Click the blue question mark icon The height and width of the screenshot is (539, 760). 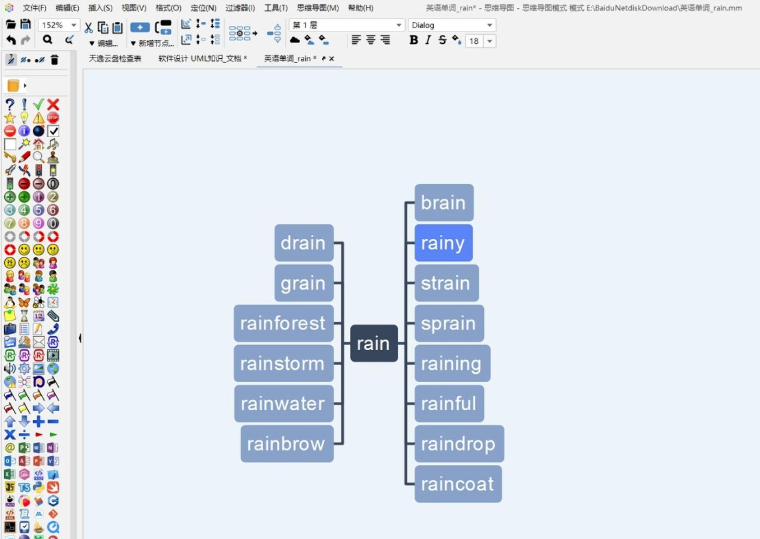pyautogui.click(x=10, y=104)
